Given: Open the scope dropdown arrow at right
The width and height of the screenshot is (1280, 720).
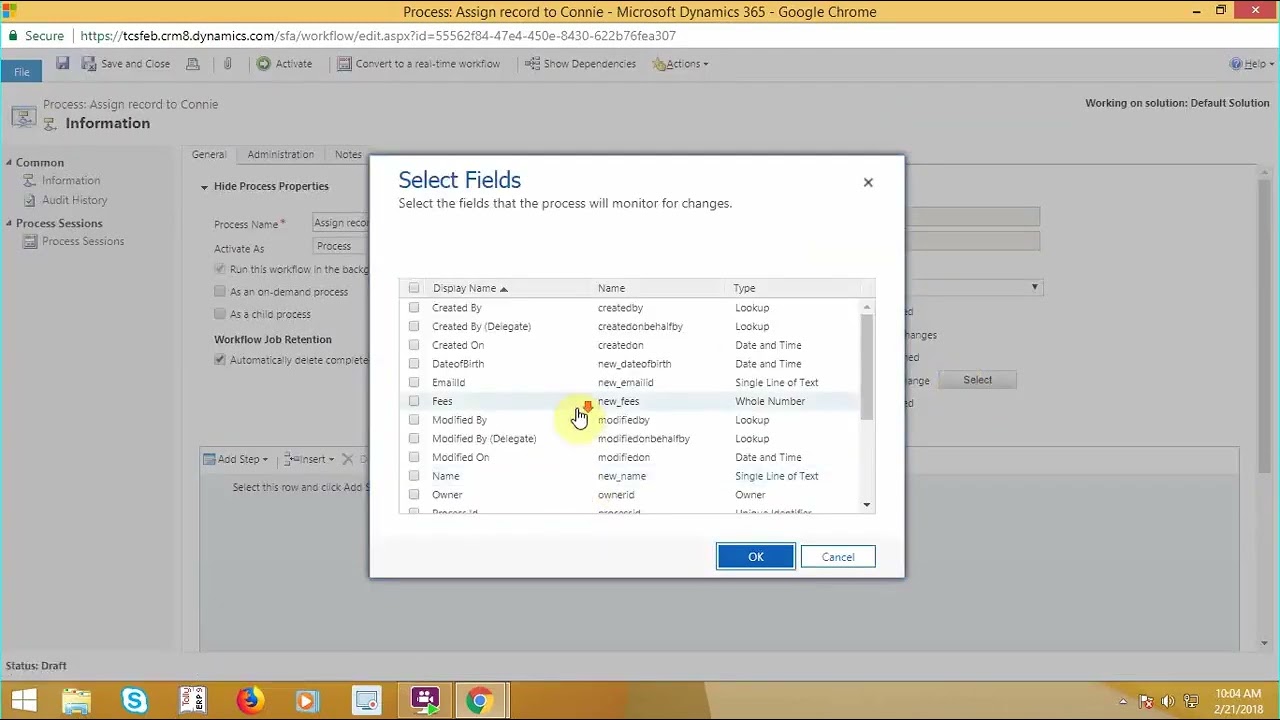Looking at the screenshot, I should tap(1035, 287).
